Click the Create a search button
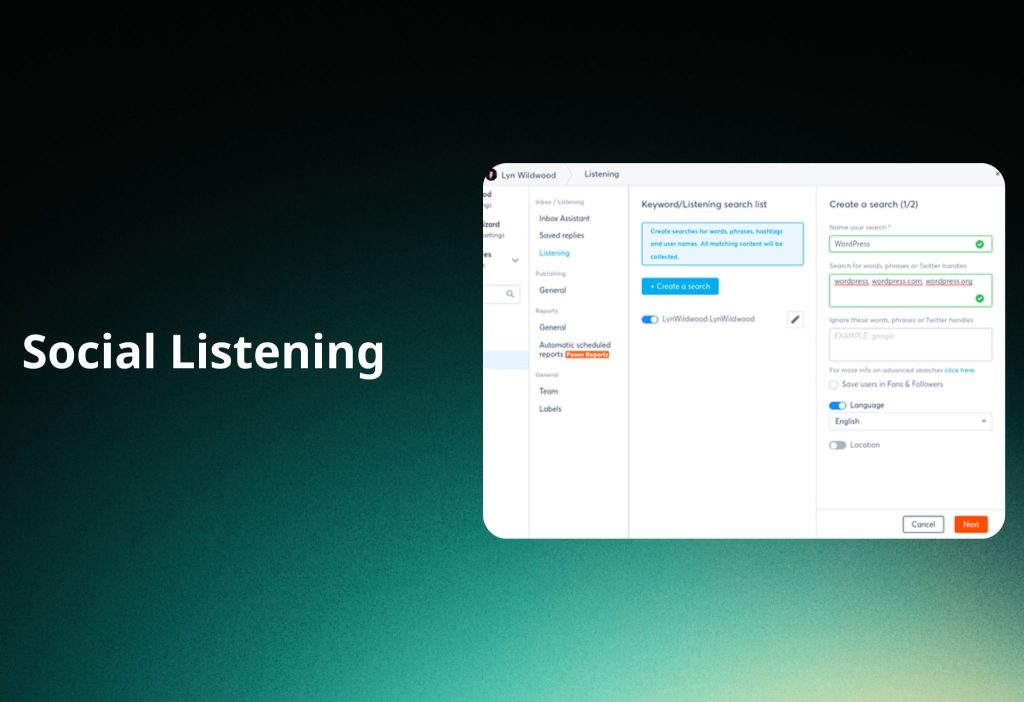 tap(680, 286)
